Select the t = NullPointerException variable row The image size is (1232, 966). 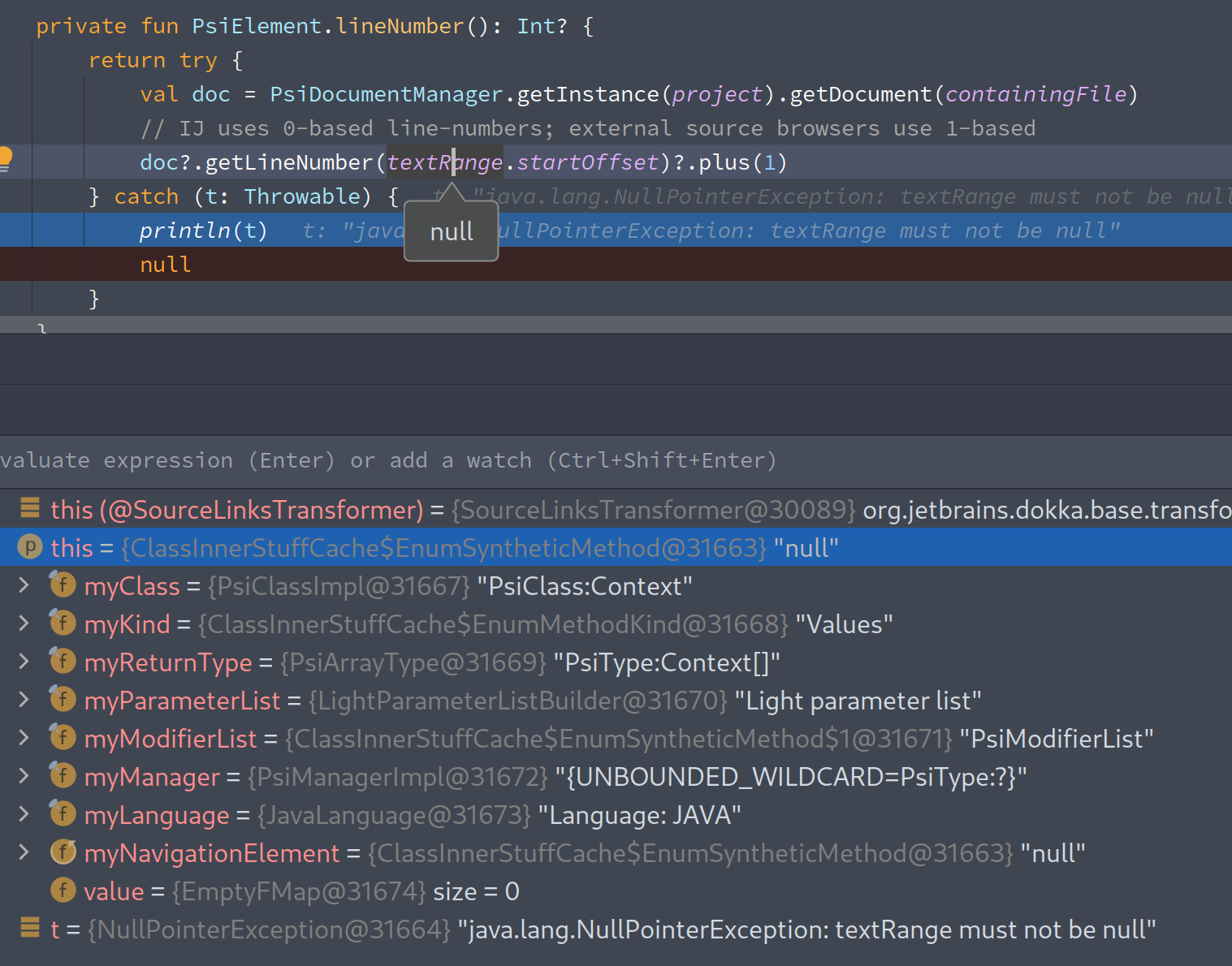pos(616,929)
